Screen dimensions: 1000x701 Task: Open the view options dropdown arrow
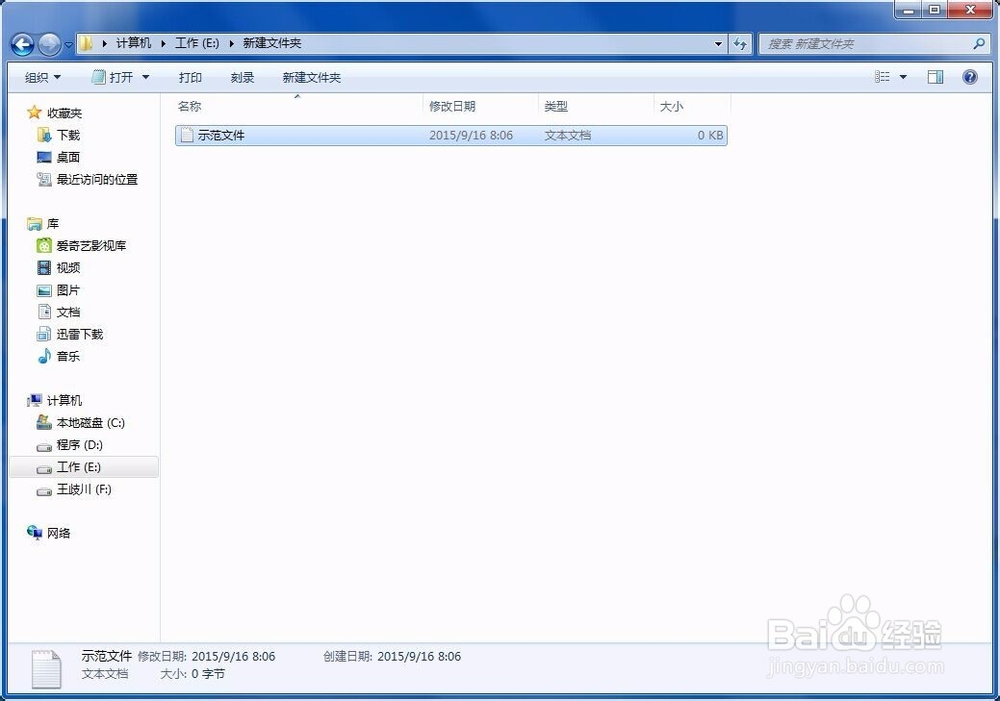(x=905, y=77)
